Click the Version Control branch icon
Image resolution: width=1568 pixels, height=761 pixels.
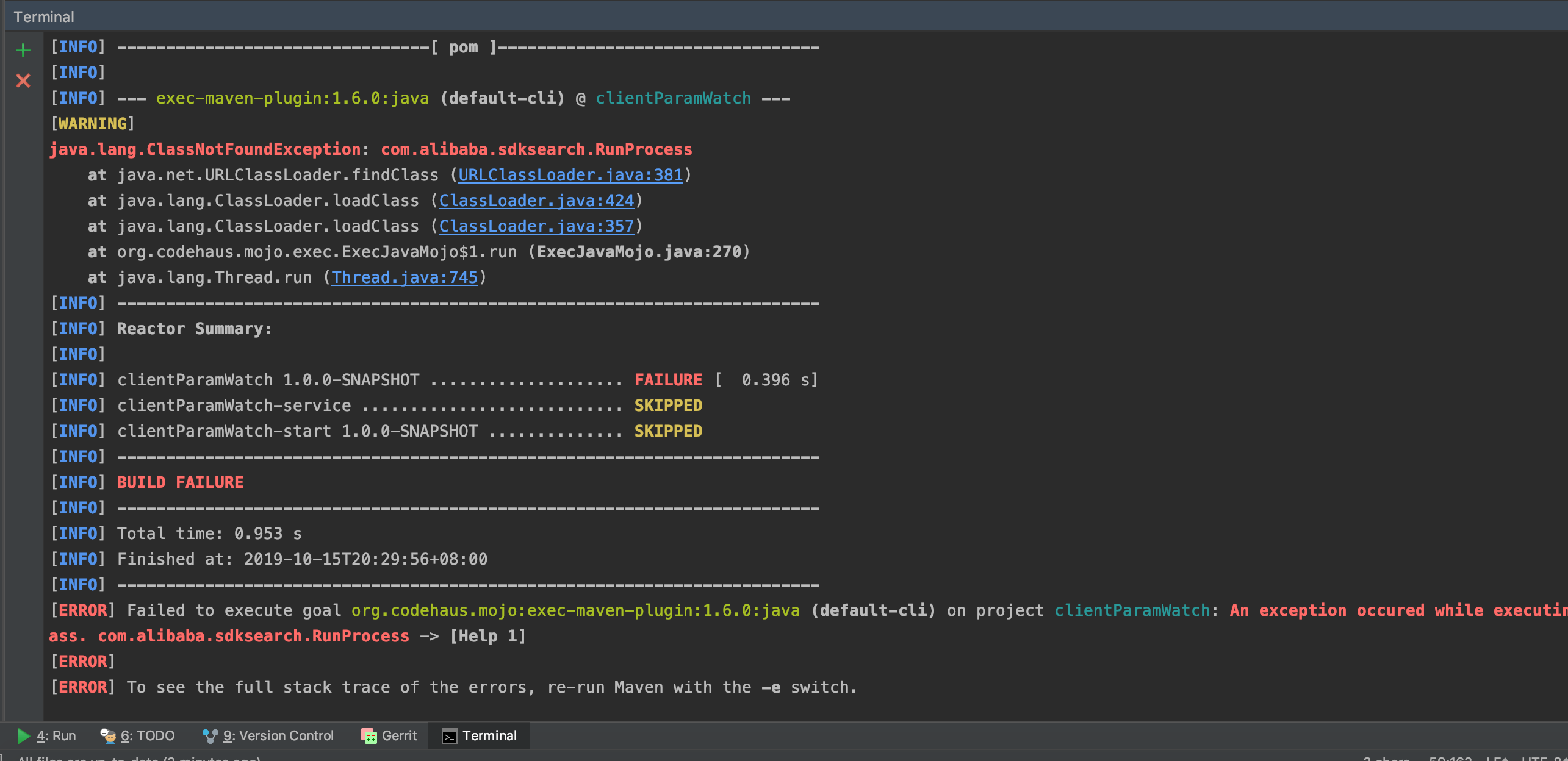click(x=210, y=736)
